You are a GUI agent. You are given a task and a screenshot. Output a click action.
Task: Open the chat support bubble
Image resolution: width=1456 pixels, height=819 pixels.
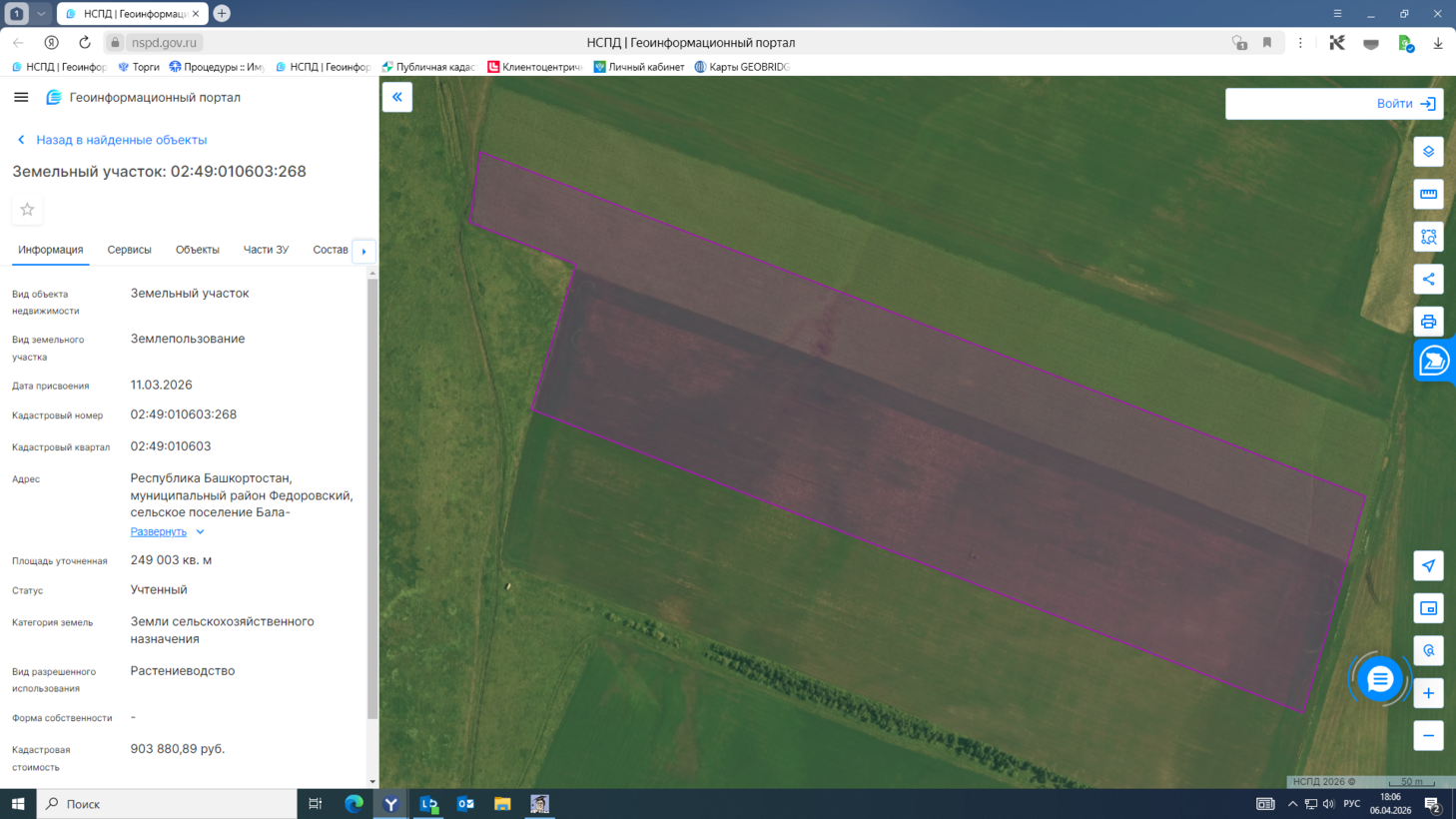point(1379,679)
